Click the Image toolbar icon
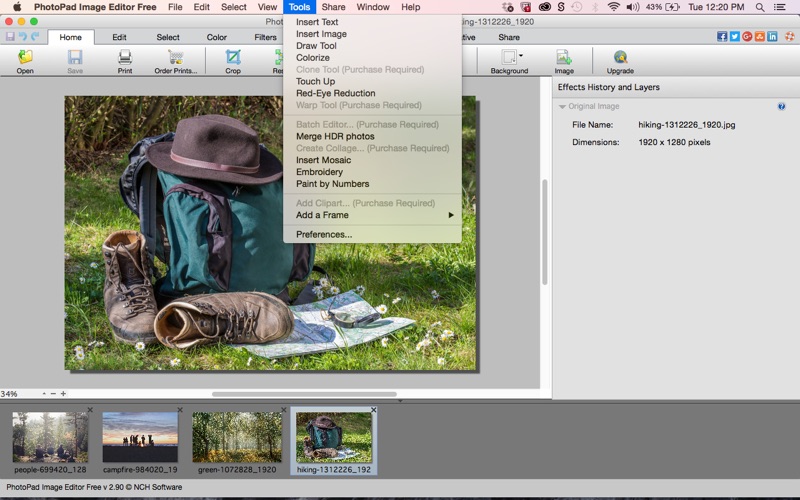The height and width of the screenshot is (500, 800). 564,59
